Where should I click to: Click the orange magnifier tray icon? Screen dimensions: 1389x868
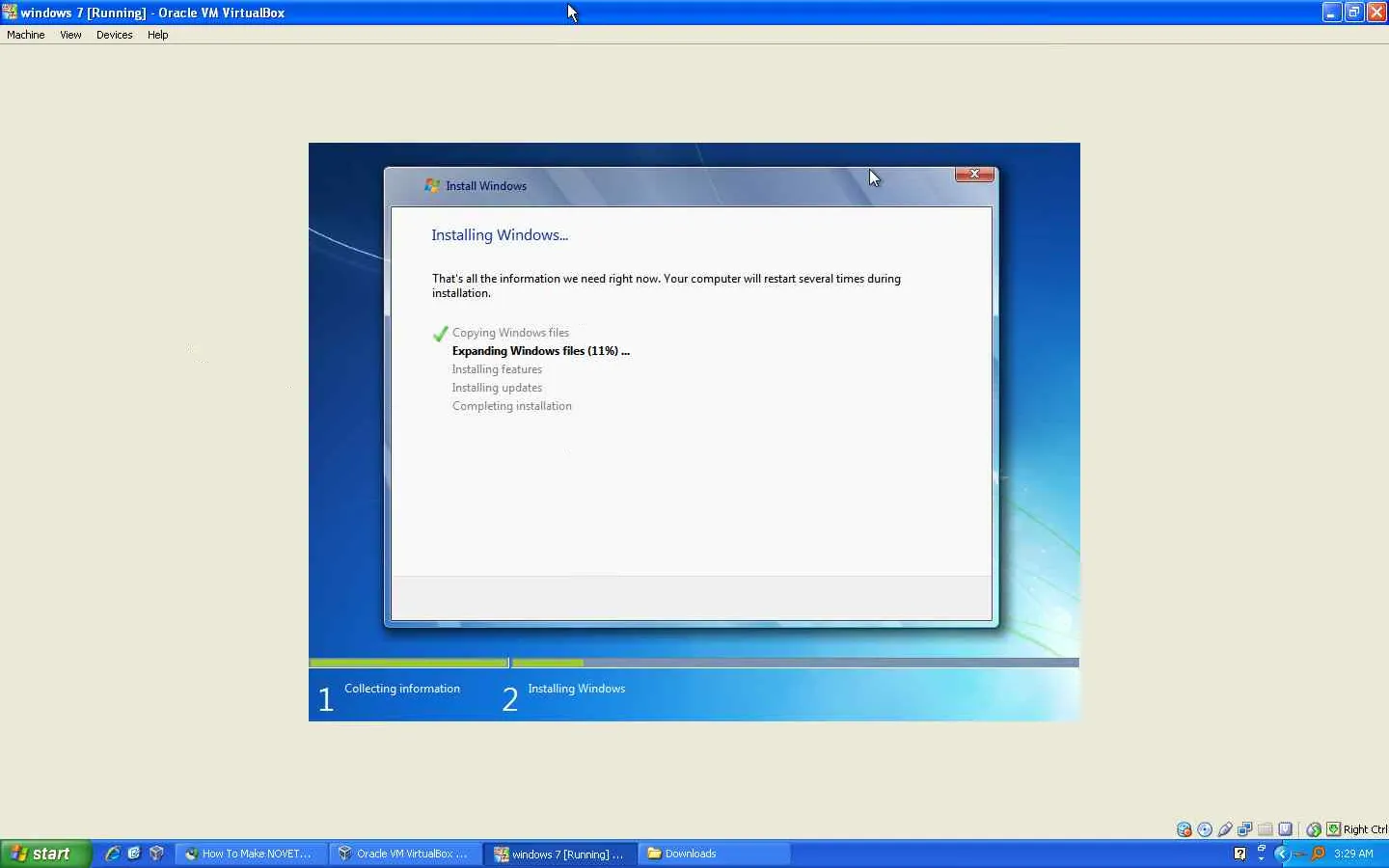[1318, 854]
